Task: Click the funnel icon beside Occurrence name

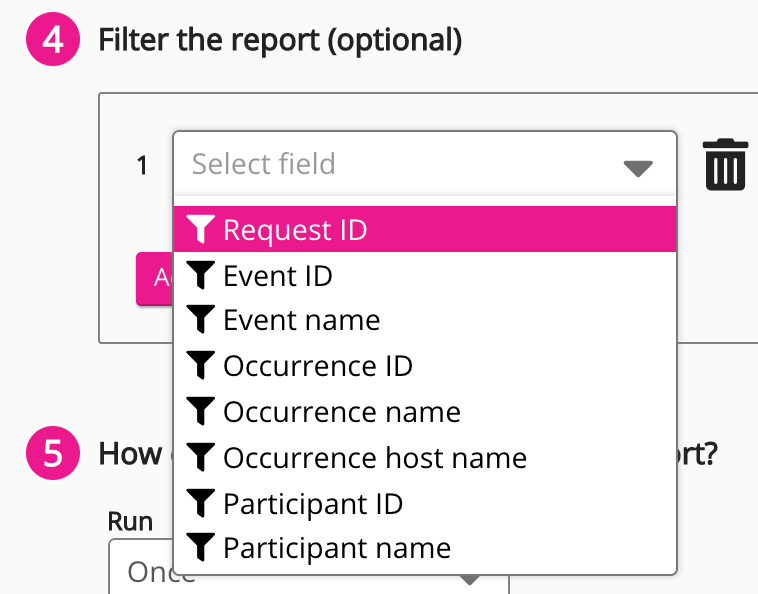Action: pos(202,412)
